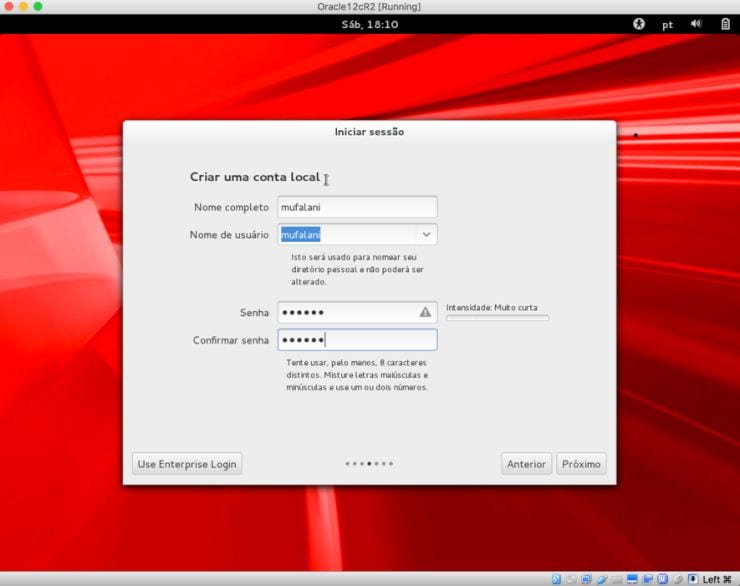The width and height of the screenshot is (740, 586).
Task: Expand the Nome de usuário suggestions dropdown
Action: pyautogui.click(x=426, y=234)
